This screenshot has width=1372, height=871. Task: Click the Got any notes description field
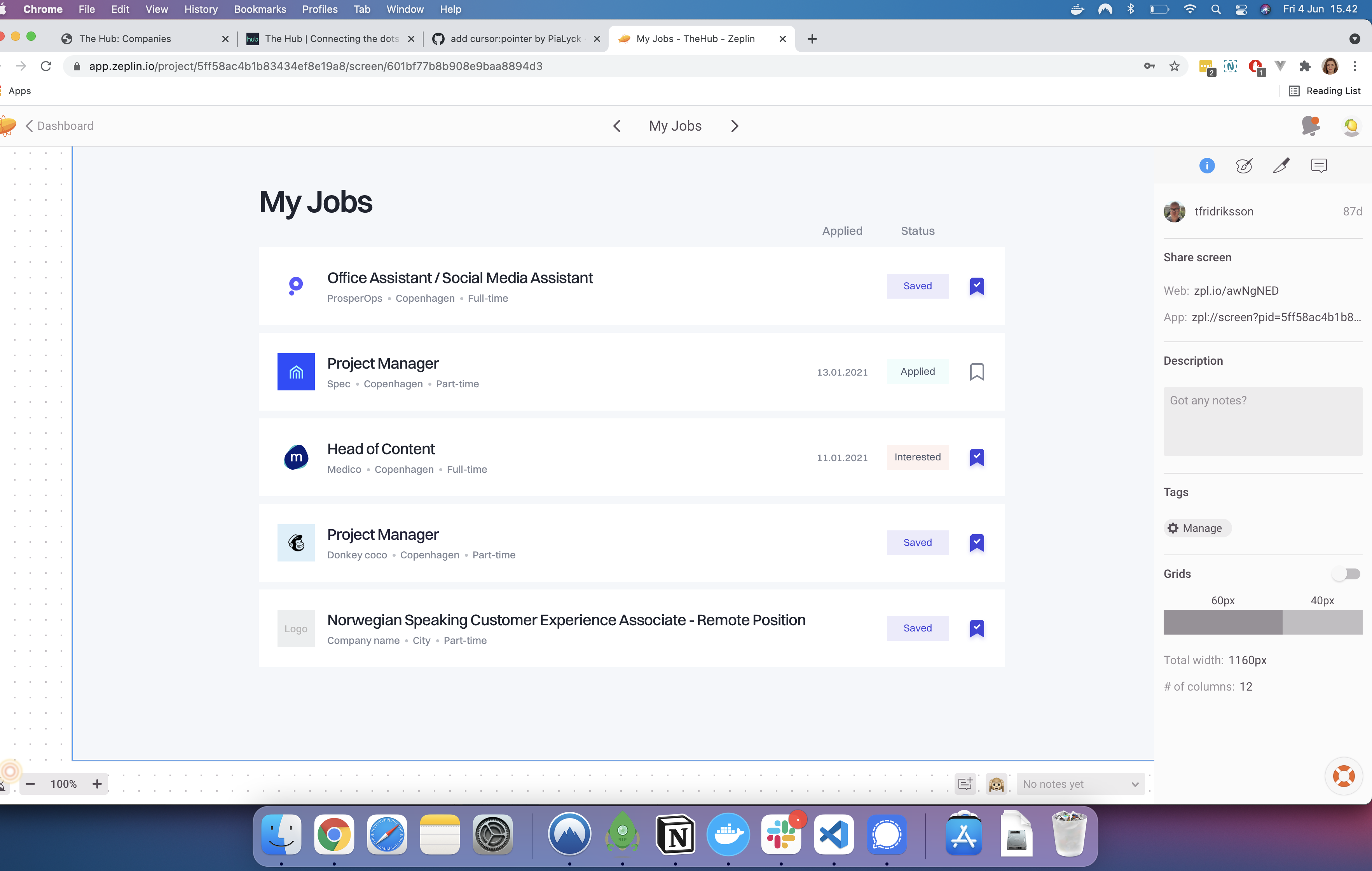coord(1263,421)
